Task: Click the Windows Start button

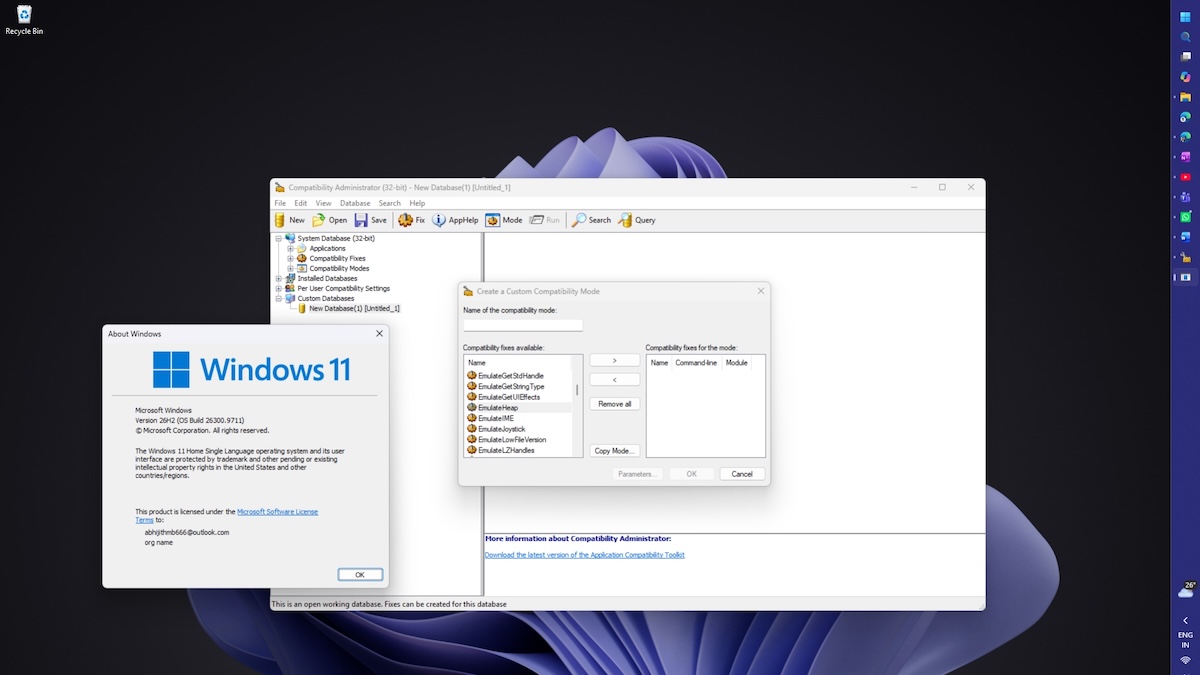Action: pyautogui.click(x=1186, y=16)
